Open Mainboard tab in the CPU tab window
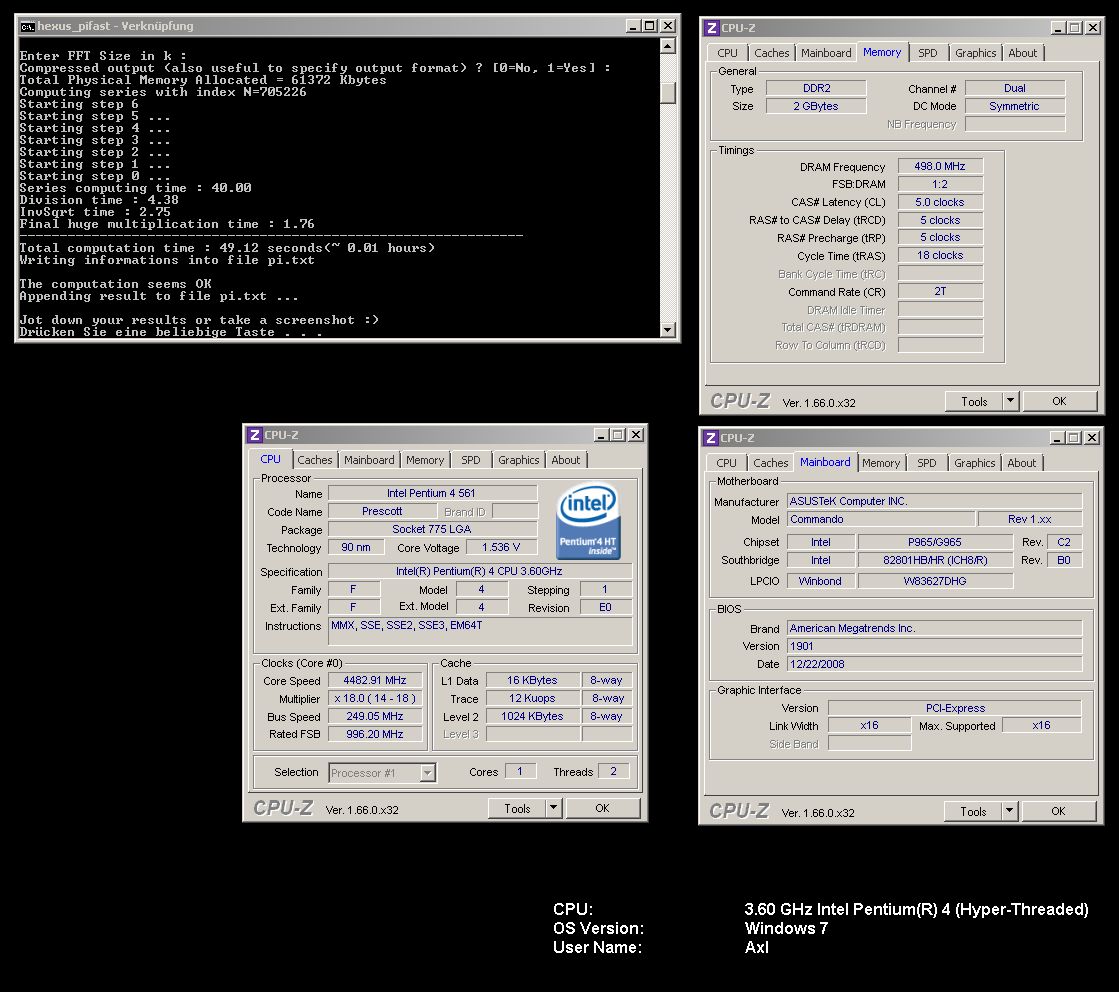 click(369, 460)
